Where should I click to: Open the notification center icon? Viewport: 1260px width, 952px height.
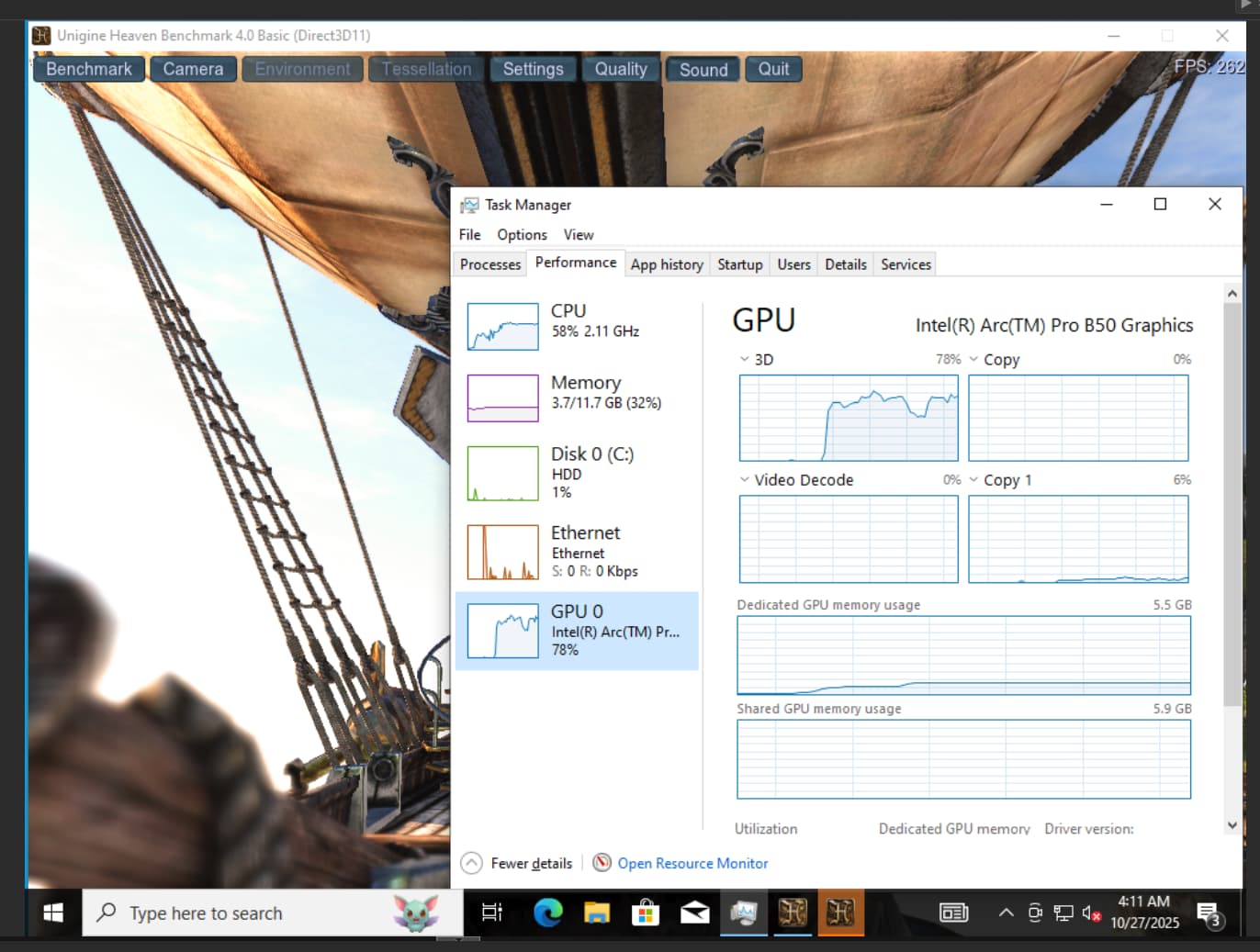(1209, 913)
